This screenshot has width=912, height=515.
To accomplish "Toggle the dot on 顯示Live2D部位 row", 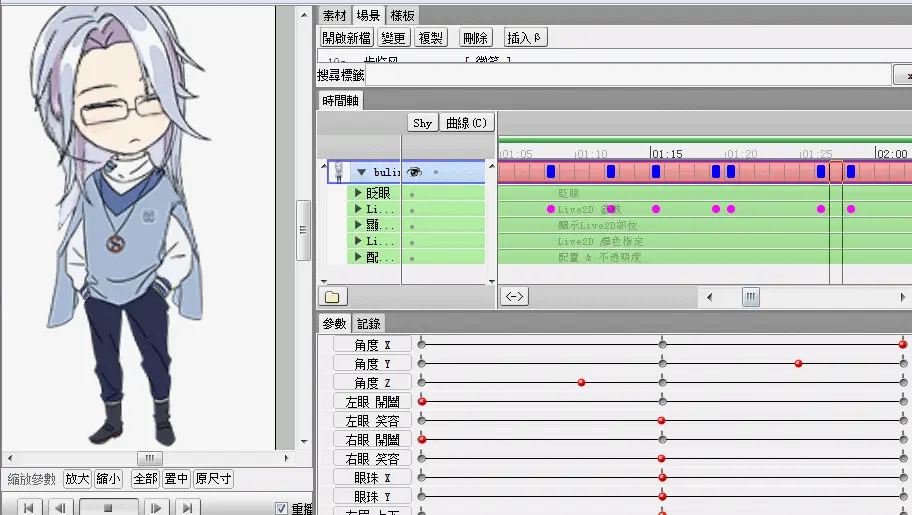I will coord(412,226).
